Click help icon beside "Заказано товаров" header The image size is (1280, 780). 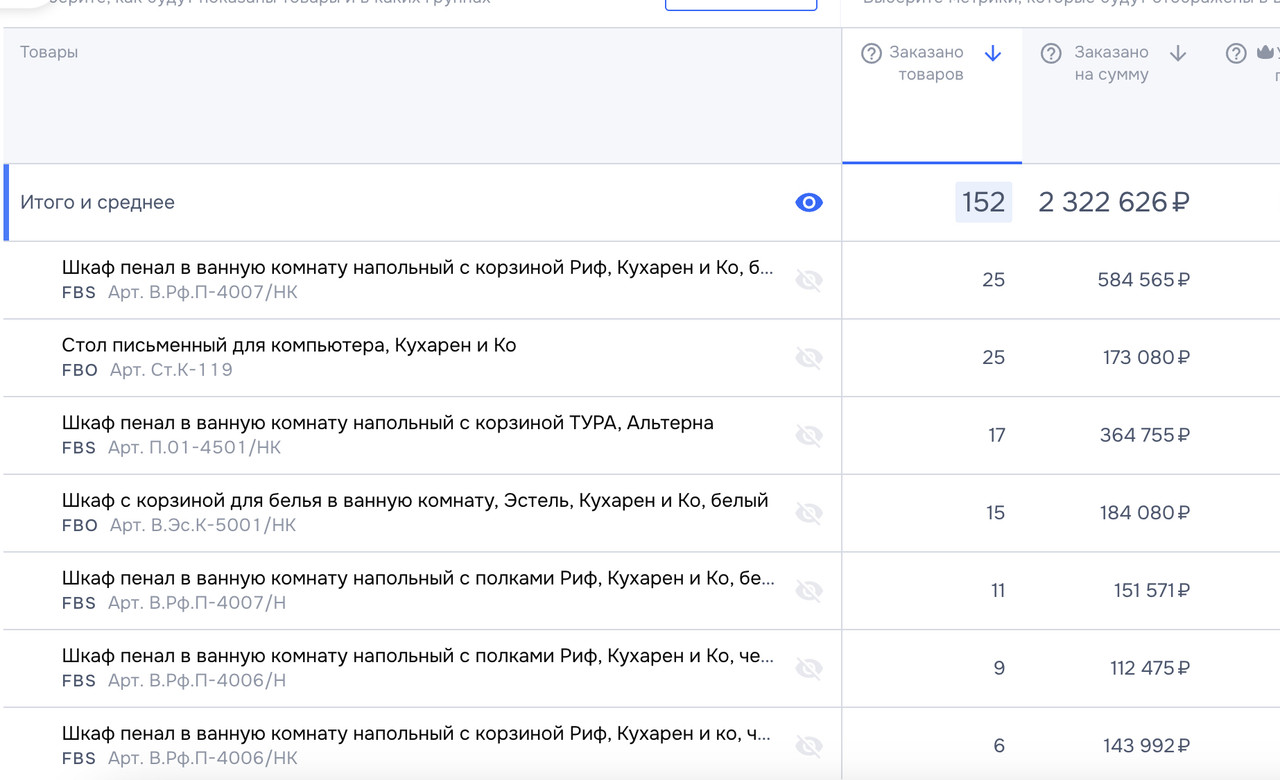[870, 52]
